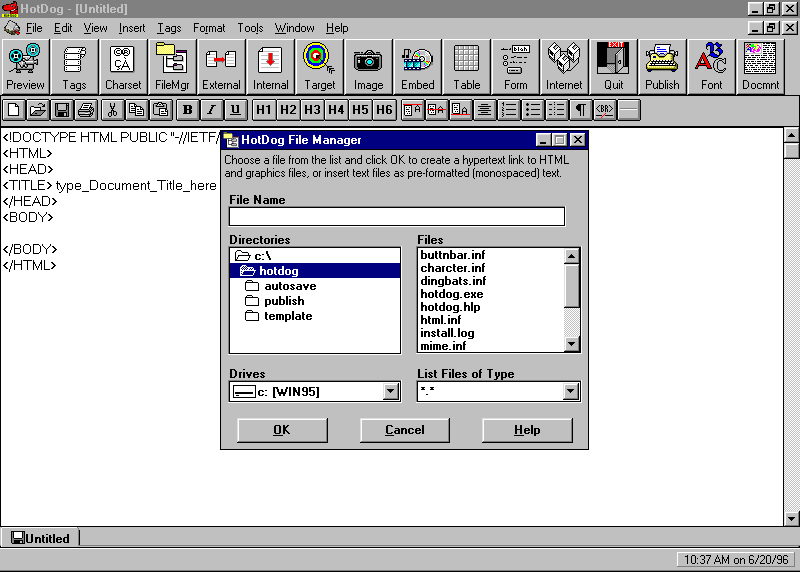This screenshot has width=800, height=572.
Task: Create a new blank document
Action: (x=14, y=110)
